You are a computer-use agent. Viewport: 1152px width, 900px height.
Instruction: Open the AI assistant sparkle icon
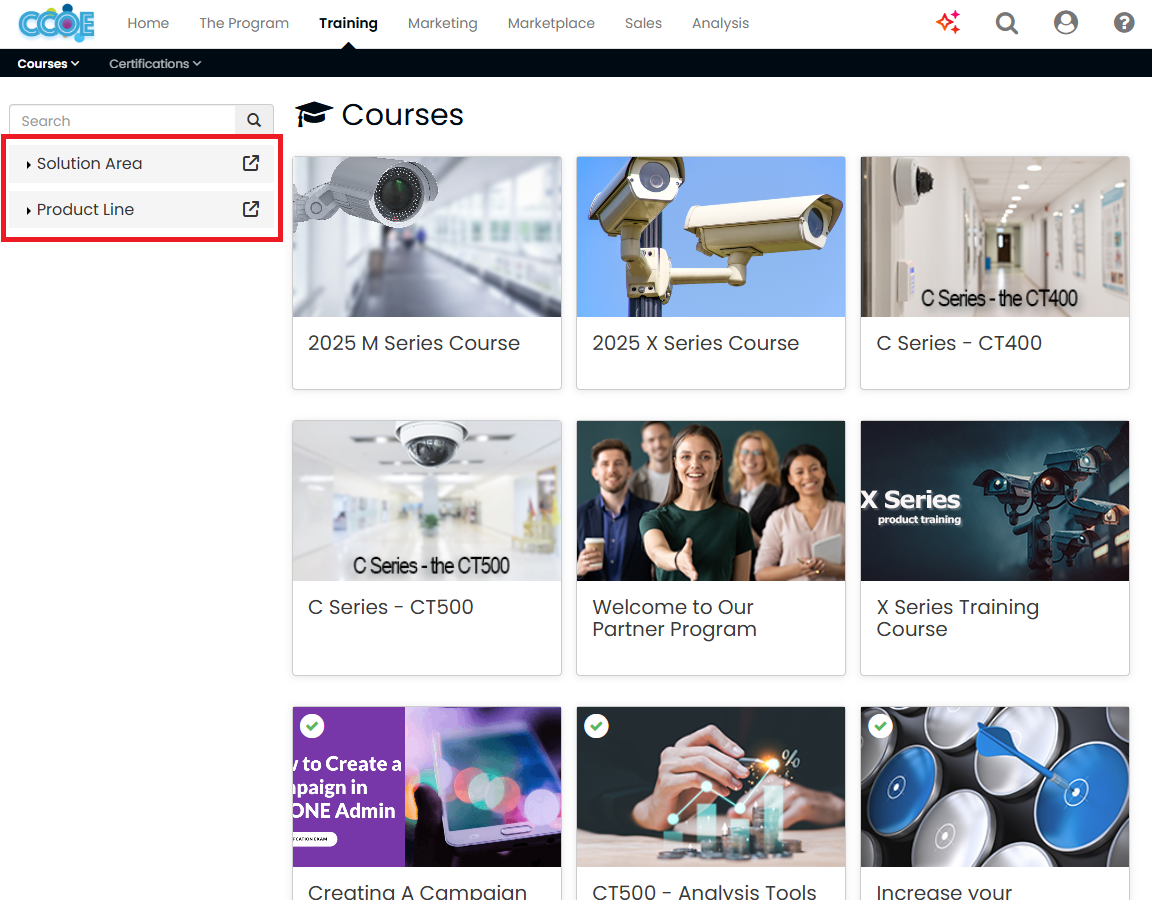click(948, 22)
